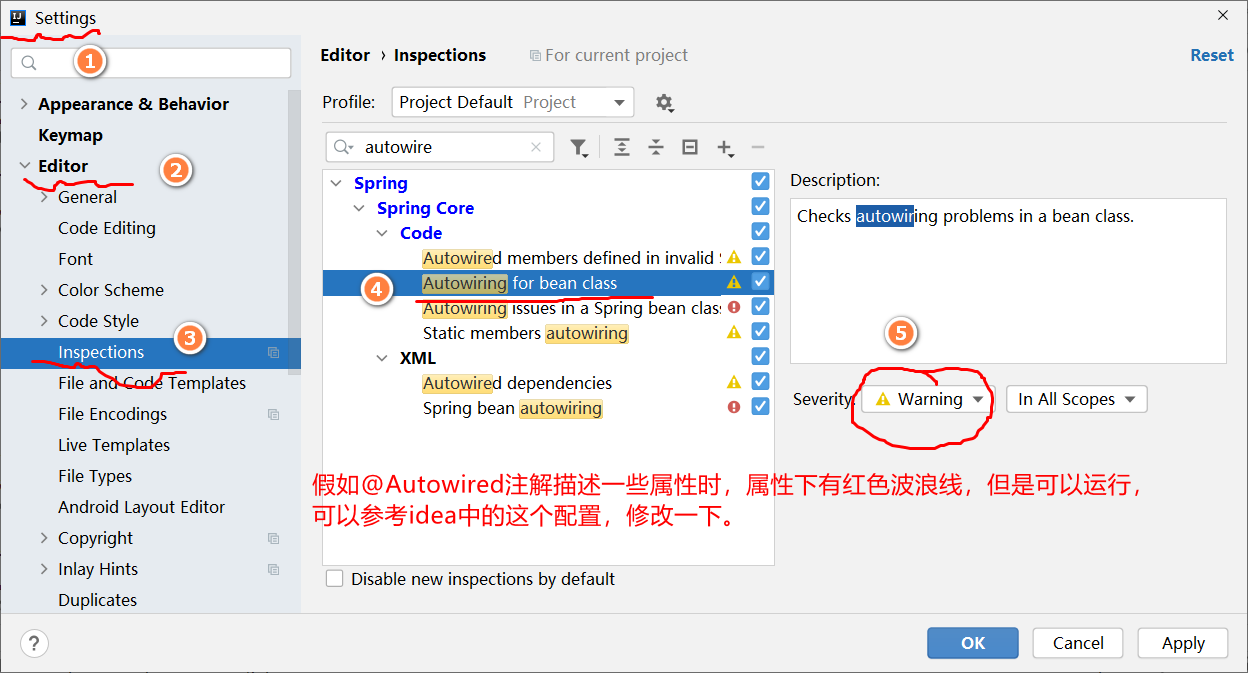Open Font settings page
This screenshot has height=673, width=1248.
(75, 259)
